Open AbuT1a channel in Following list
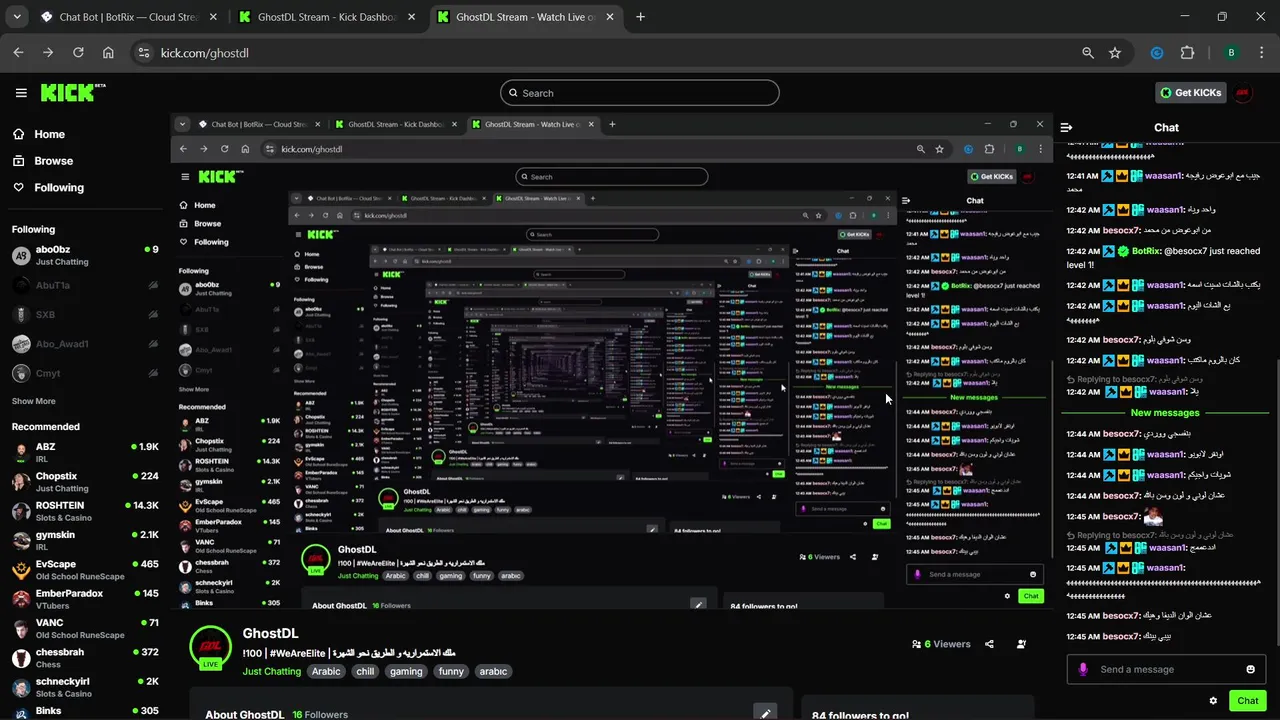Screen dimensions: 1280x720 pyautogui.click(x=85, y=285)
